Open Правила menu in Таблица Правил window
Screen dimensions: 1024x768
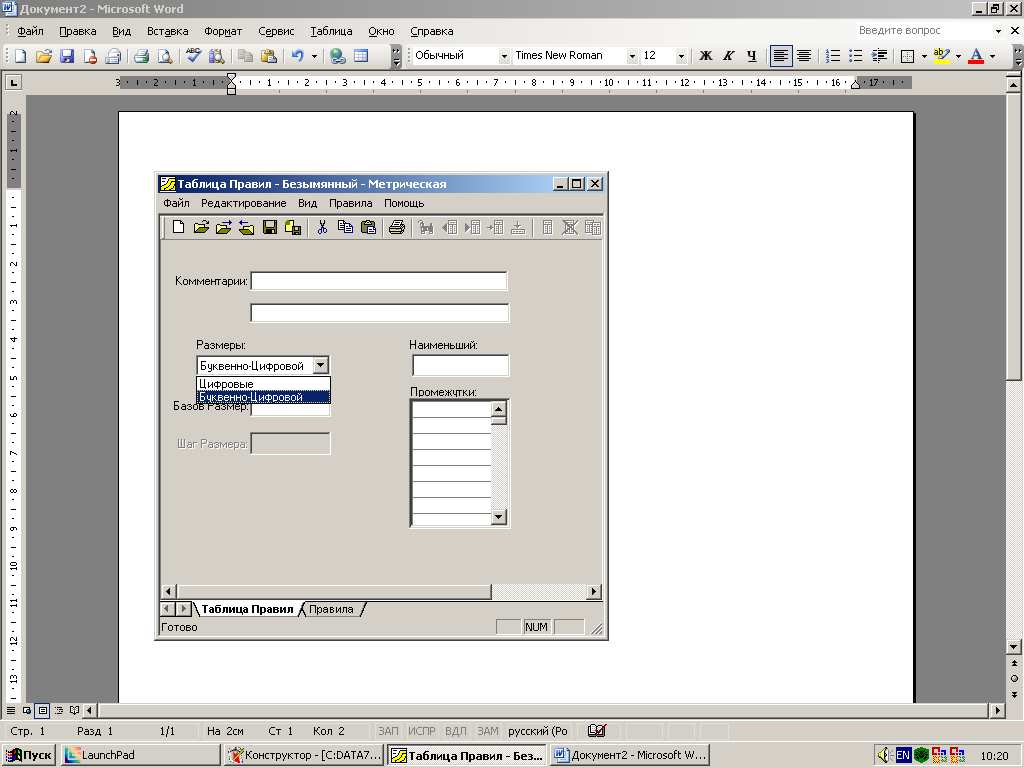click(350, 203)
